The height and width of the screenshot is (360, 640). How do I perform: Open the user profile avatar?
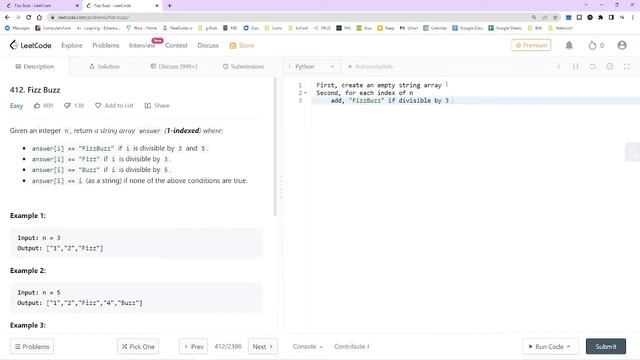click(x=622, y=45)
